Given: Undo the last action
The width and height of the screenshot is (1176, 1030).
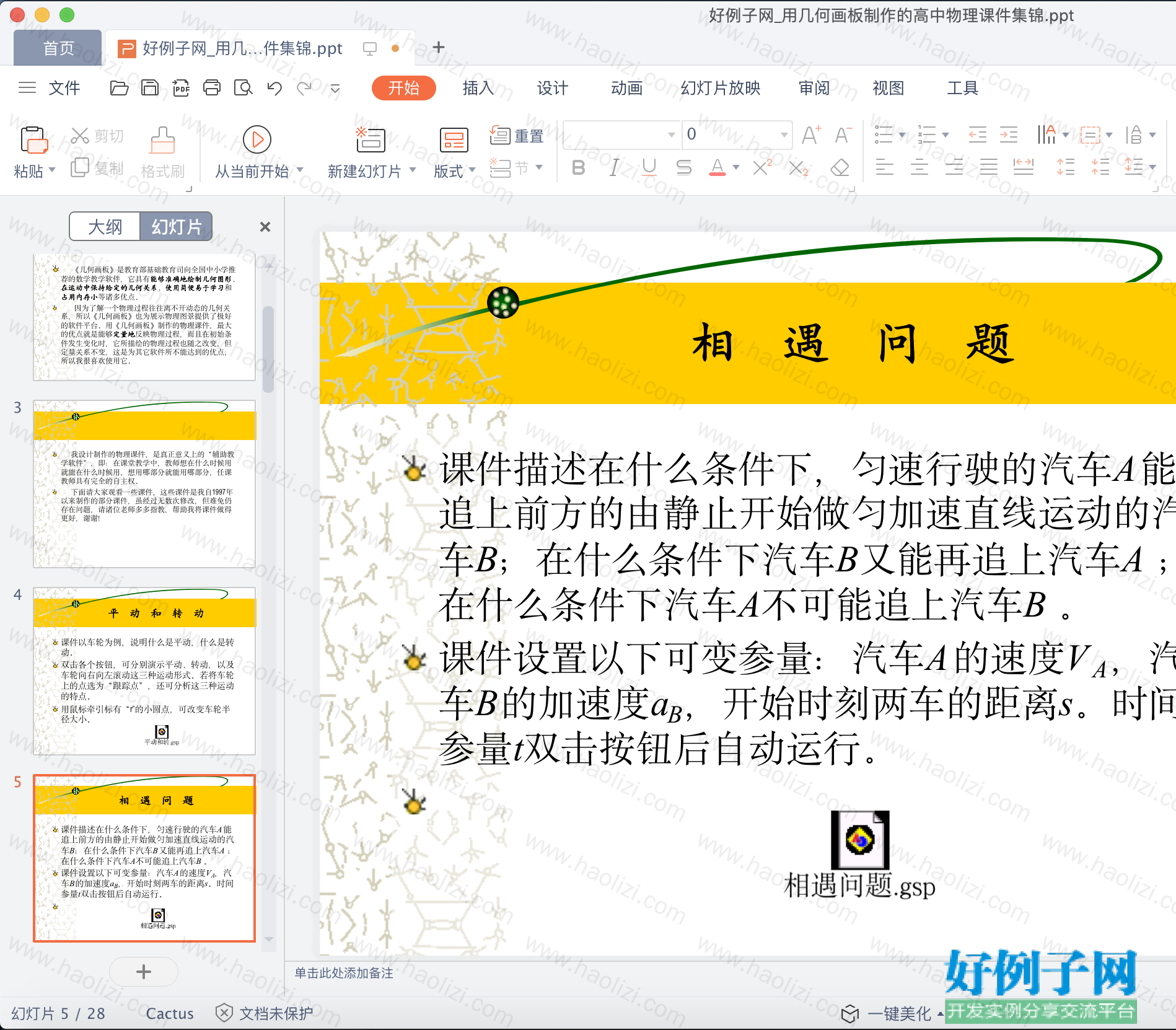Looking at the screenshot, I should click(274, 88).
